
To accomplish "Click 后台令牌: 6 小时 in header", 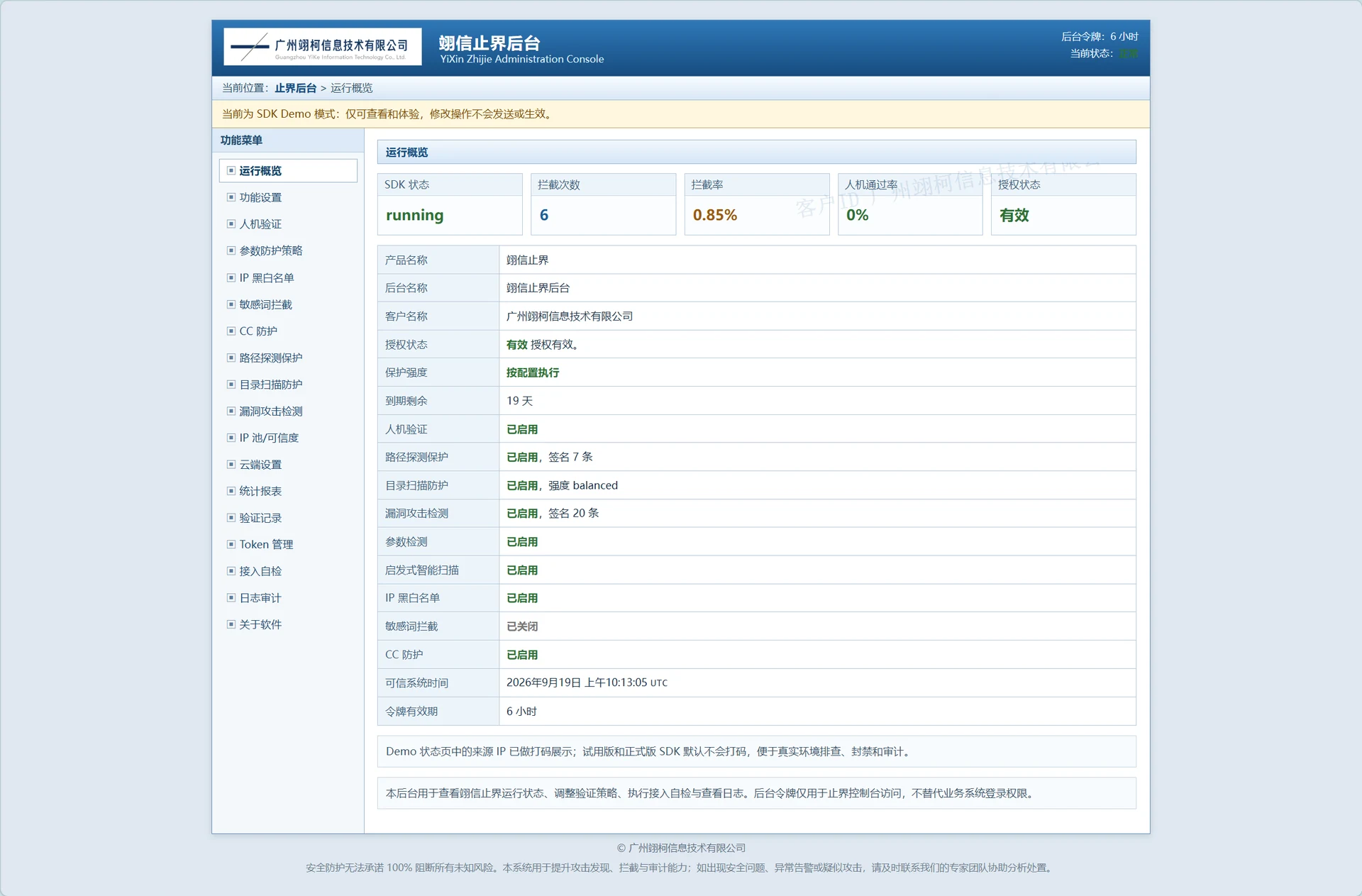I will point(1100,36).
